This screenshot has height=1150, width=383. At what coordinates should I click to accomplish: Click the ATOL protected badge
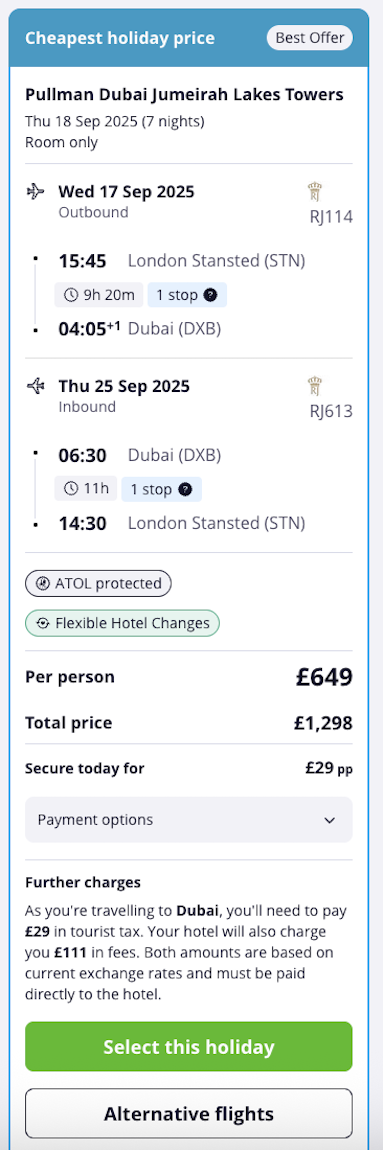pos(98,584)
